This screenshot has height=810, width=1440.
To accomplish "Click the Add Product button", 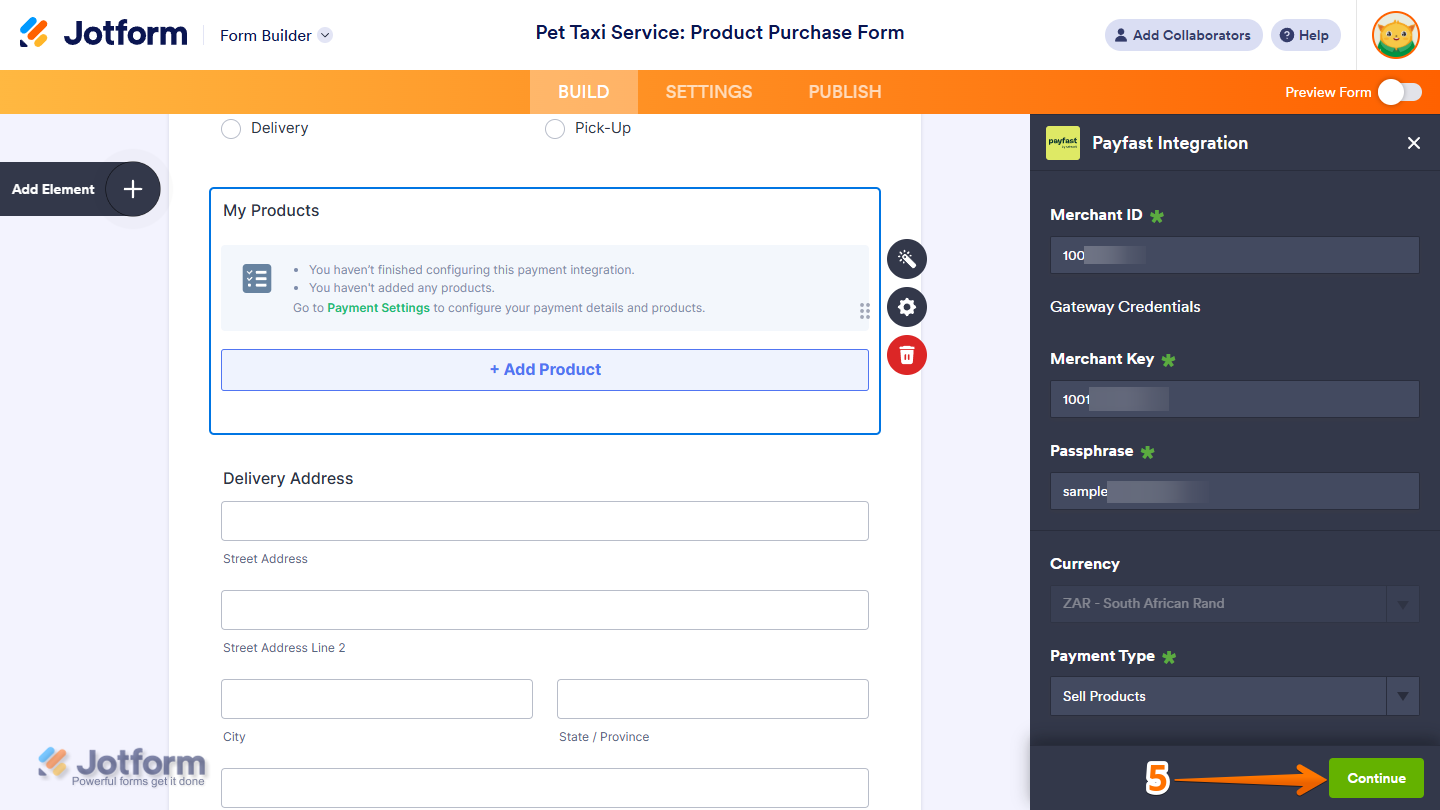I will (x=544, y=370).
